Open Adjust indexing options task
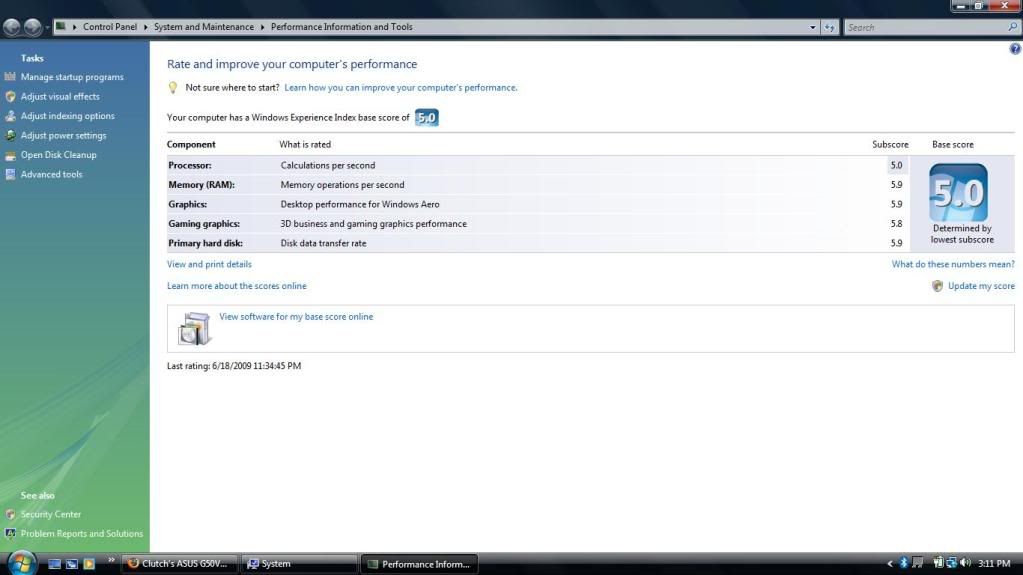Viewport: 1023px width, 575px height. coord(67,116)
